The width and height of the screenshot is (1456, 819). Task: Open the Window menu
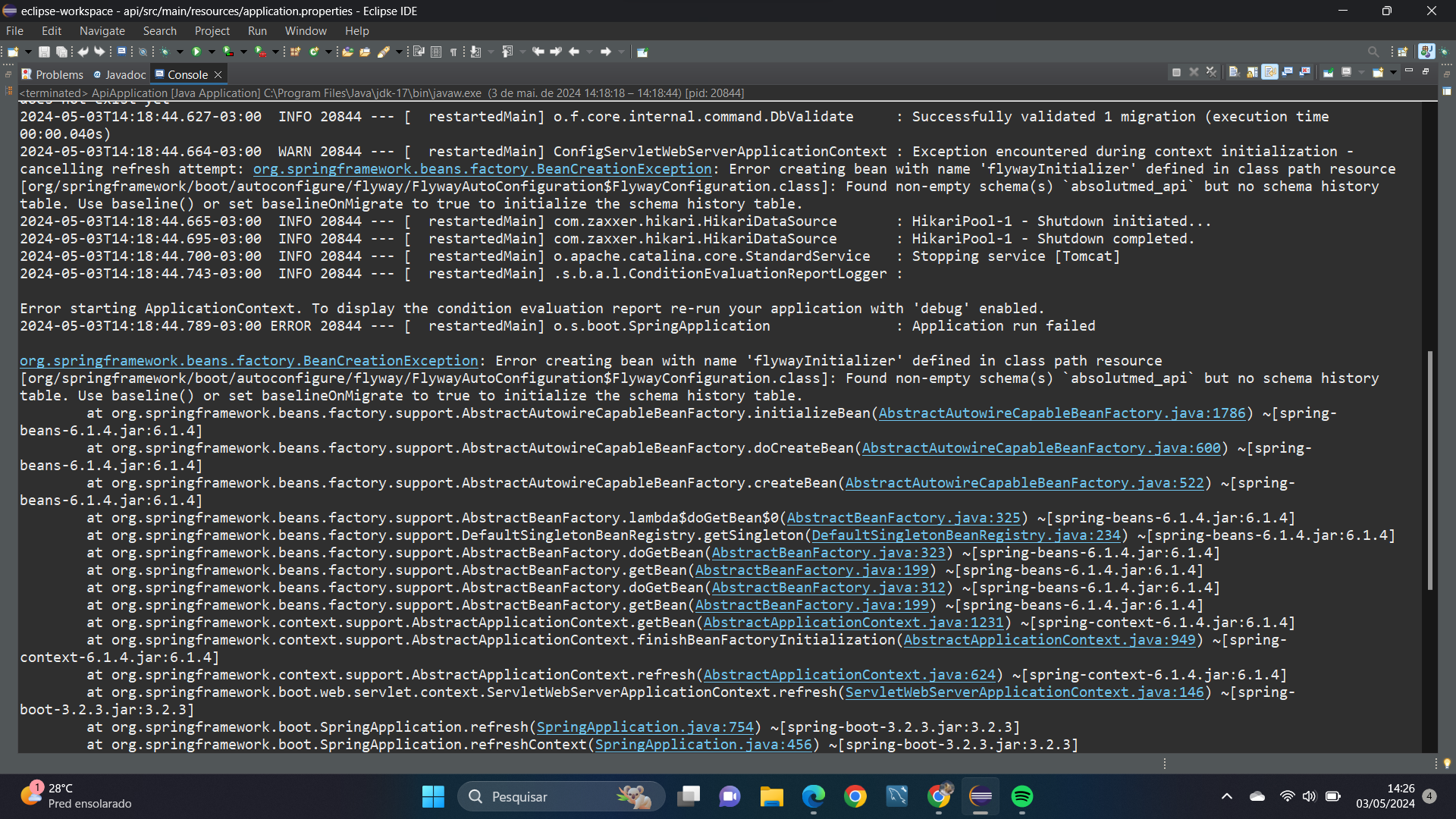coord(306,31)
